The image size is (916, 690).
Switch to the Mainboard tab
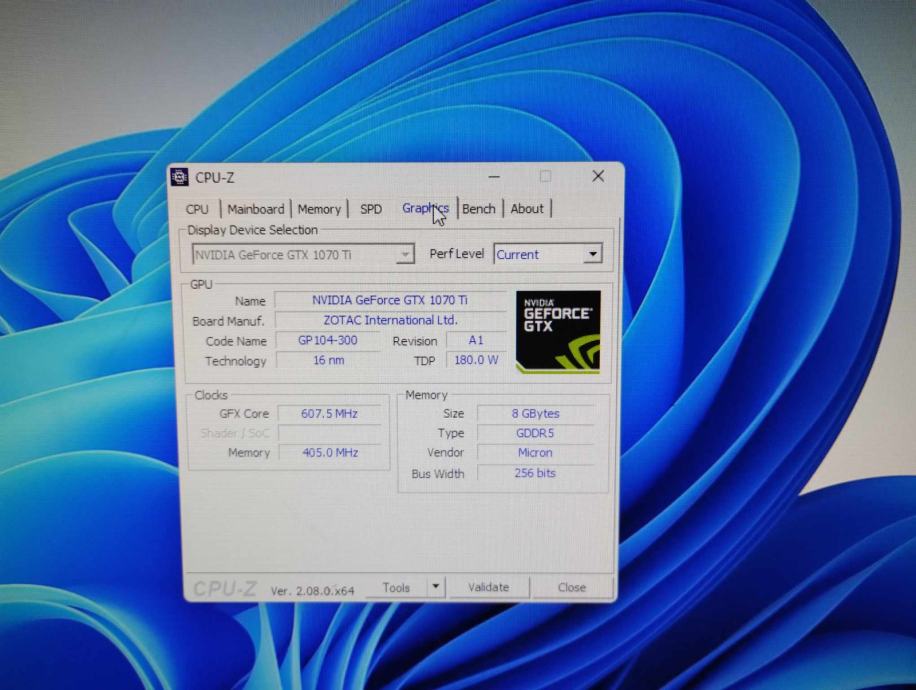pos(256,209)
